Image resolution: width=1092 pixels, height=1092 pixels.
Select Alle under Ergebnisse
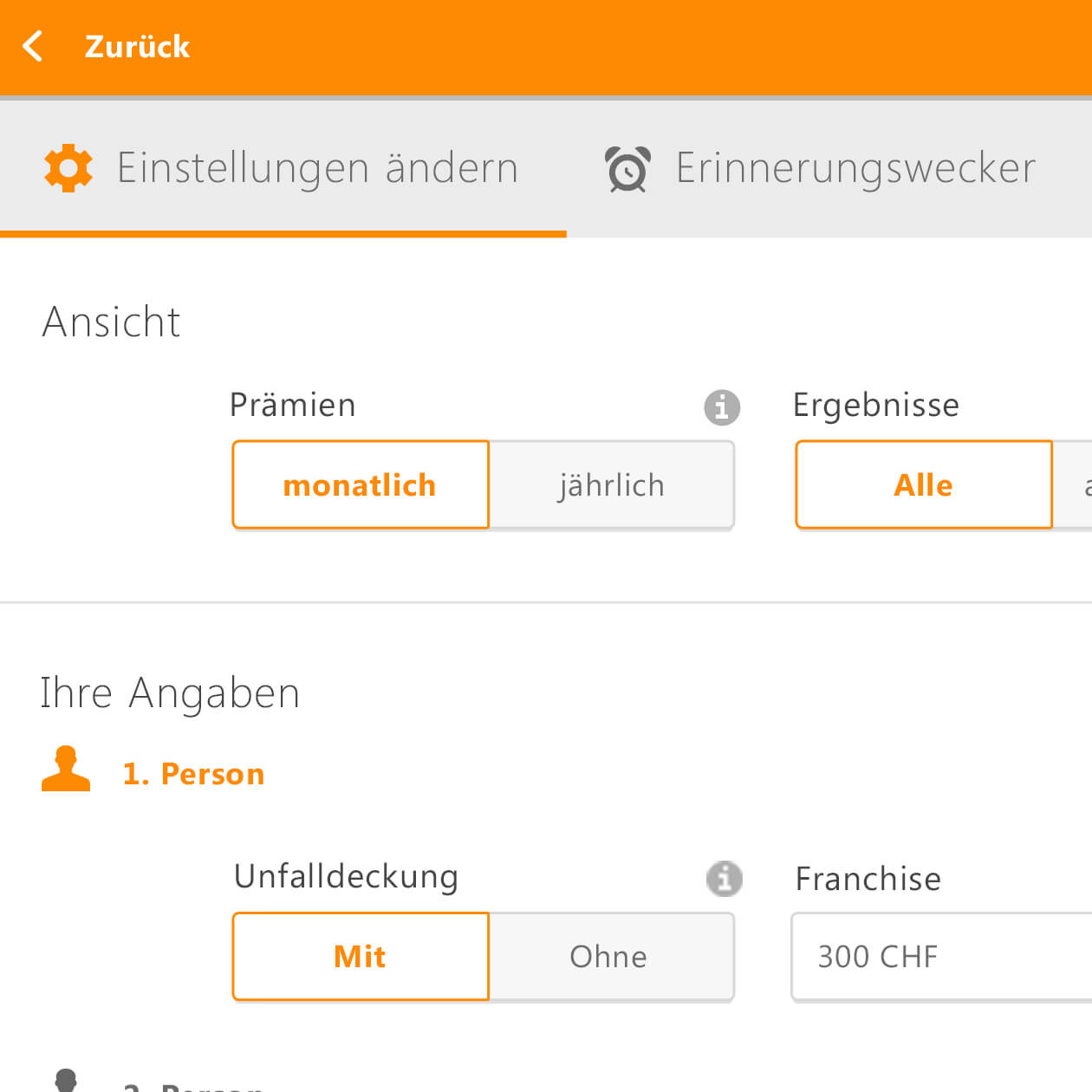[924, 484]
